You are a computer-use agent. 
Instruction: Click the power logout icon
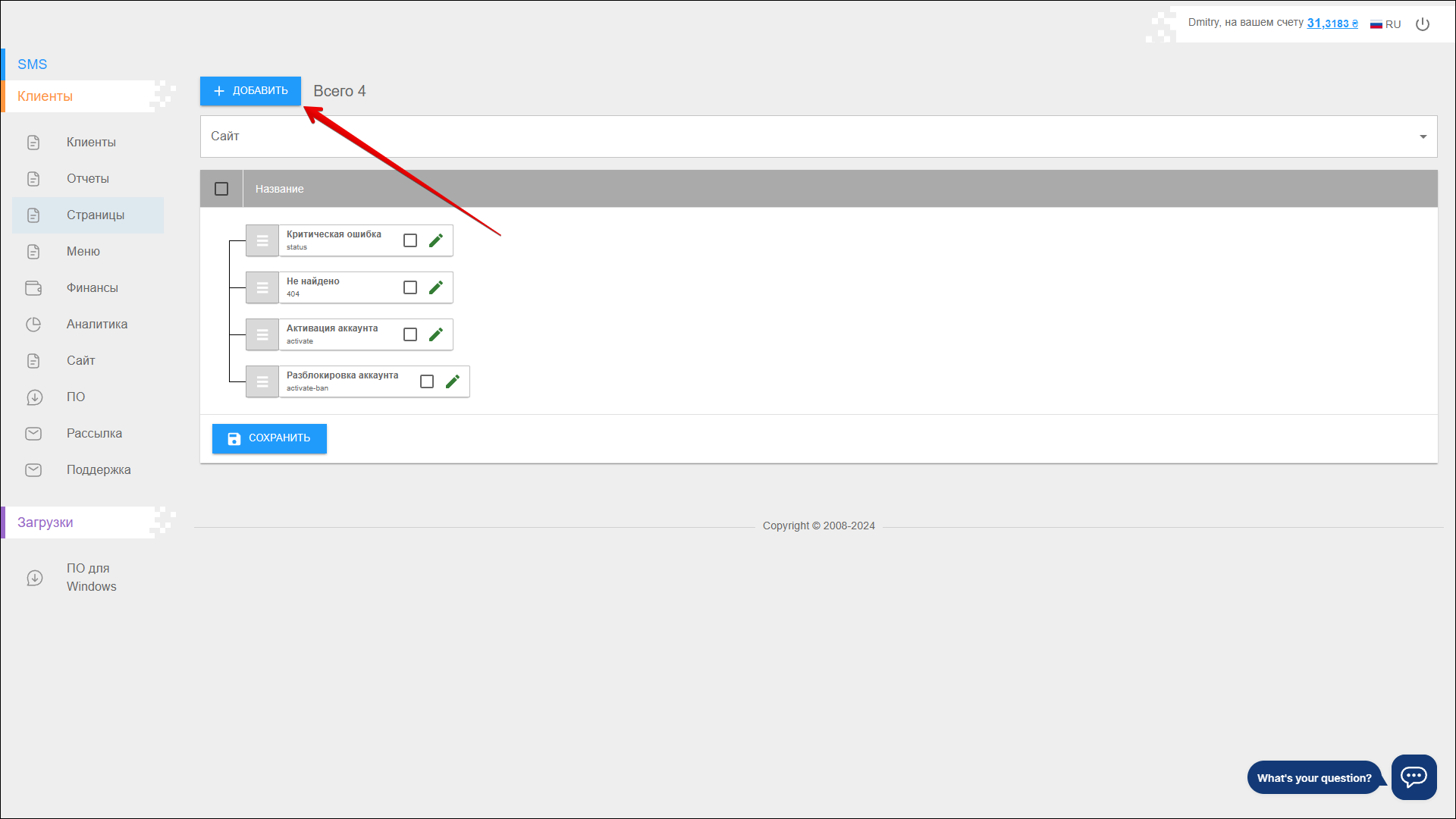(1423, 24)
